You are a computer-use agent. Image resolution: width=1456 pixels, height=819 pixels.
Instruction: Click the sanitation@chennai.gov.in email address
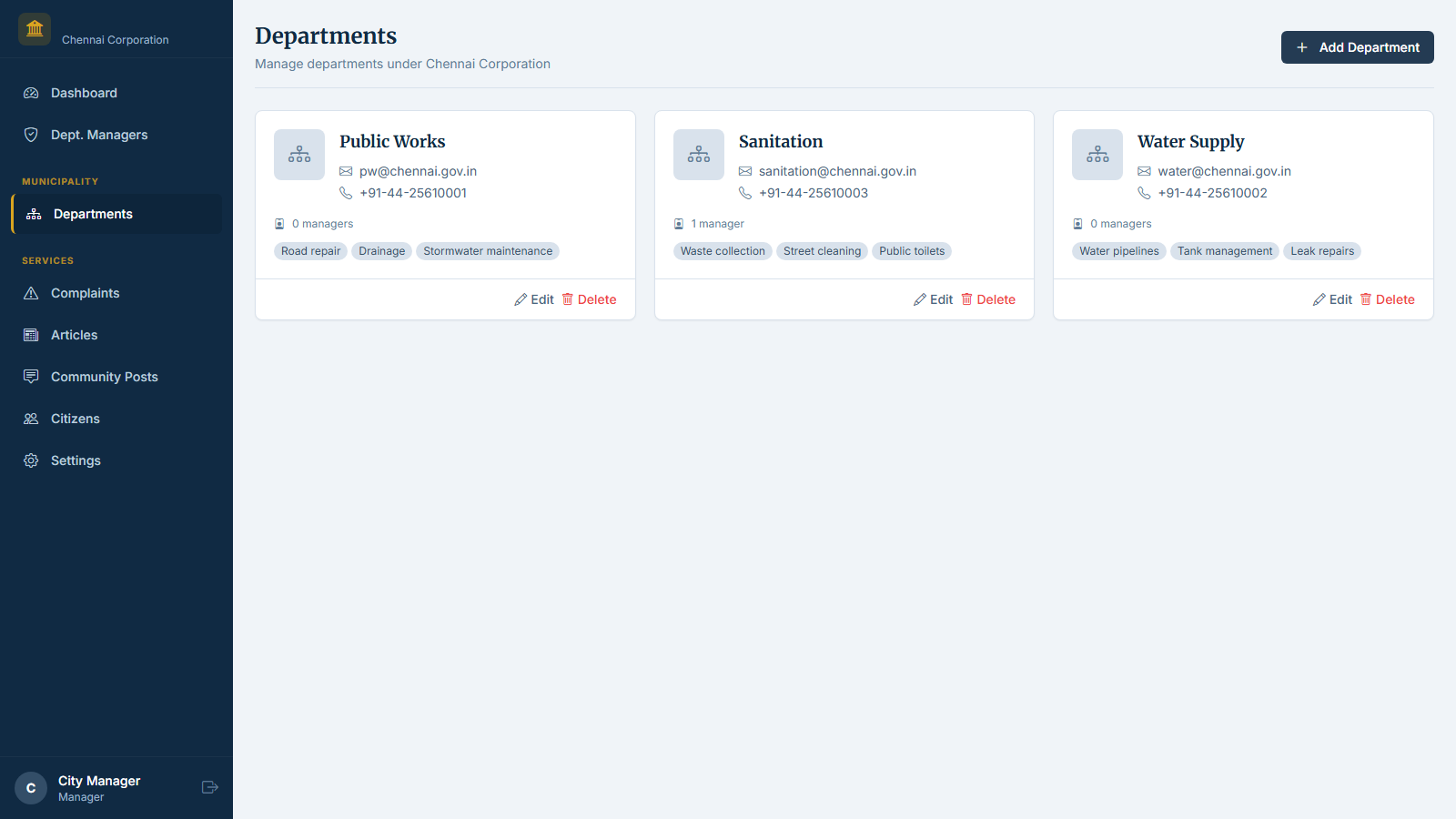(837, 171)
